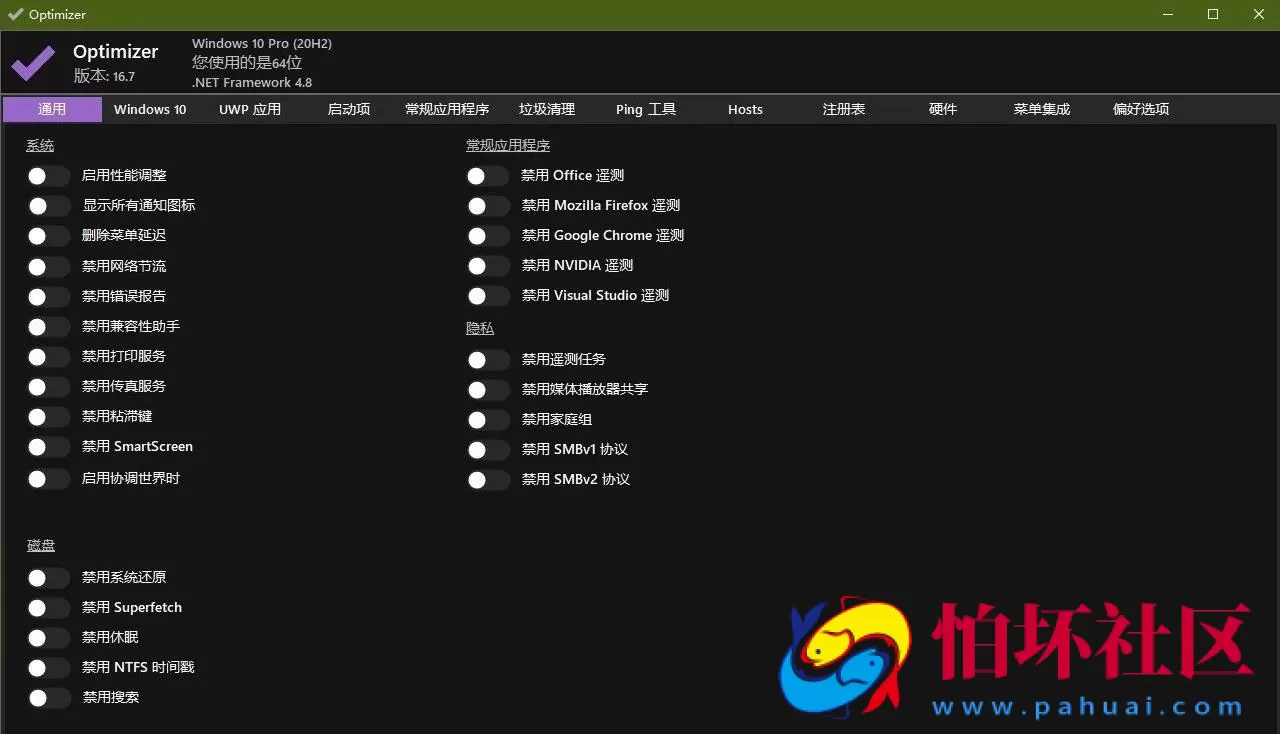
Task: Enable 禁用系统还原
Action: click(47, 577)
